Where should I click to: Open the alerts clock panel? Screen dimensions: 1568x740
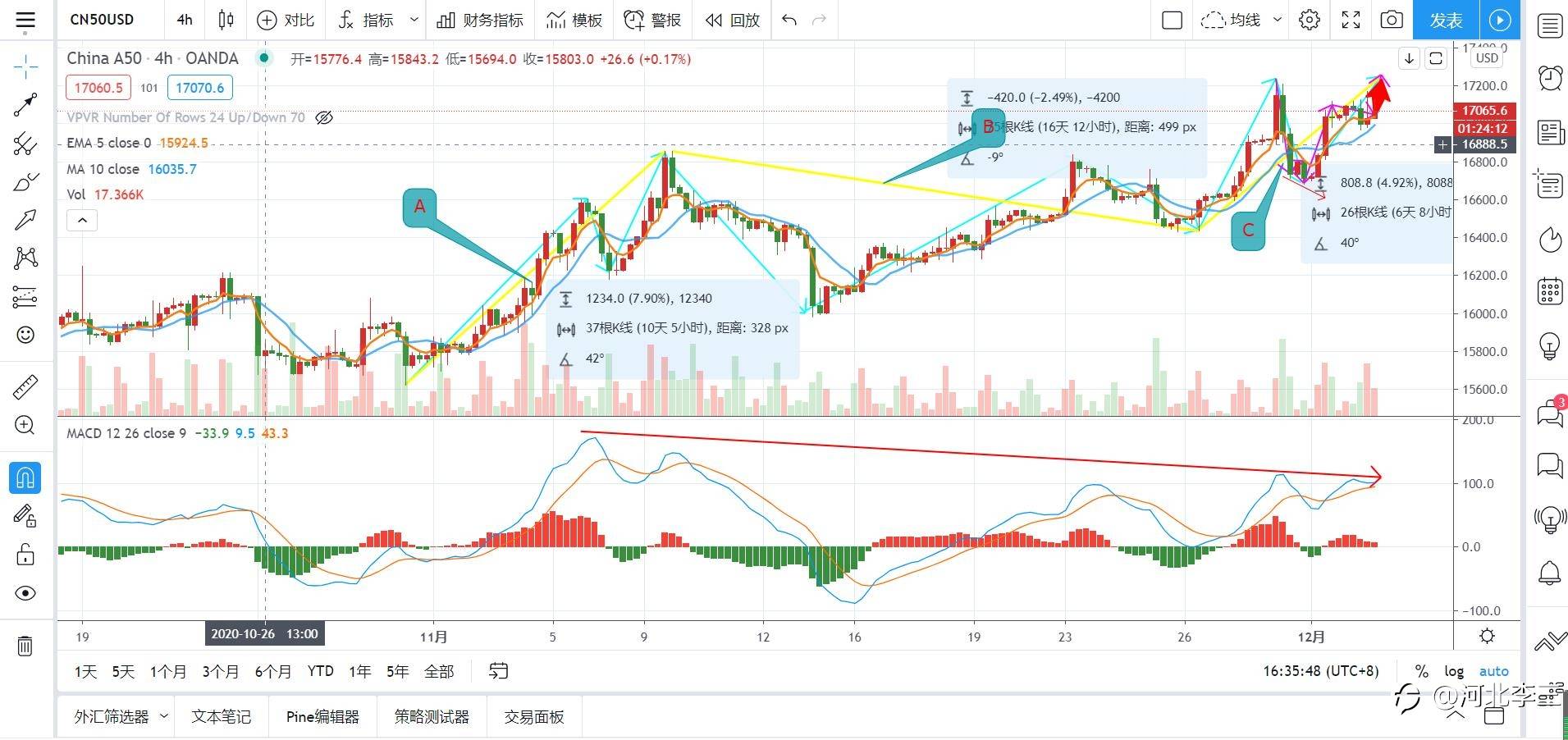pos(1549,78)
